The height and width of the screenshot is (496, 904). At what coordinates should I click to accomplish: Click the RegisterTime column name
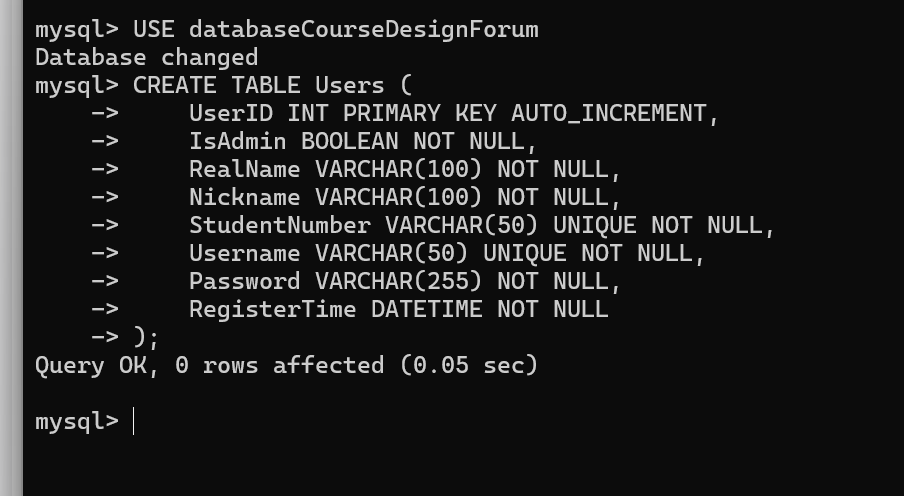(272, 310)
